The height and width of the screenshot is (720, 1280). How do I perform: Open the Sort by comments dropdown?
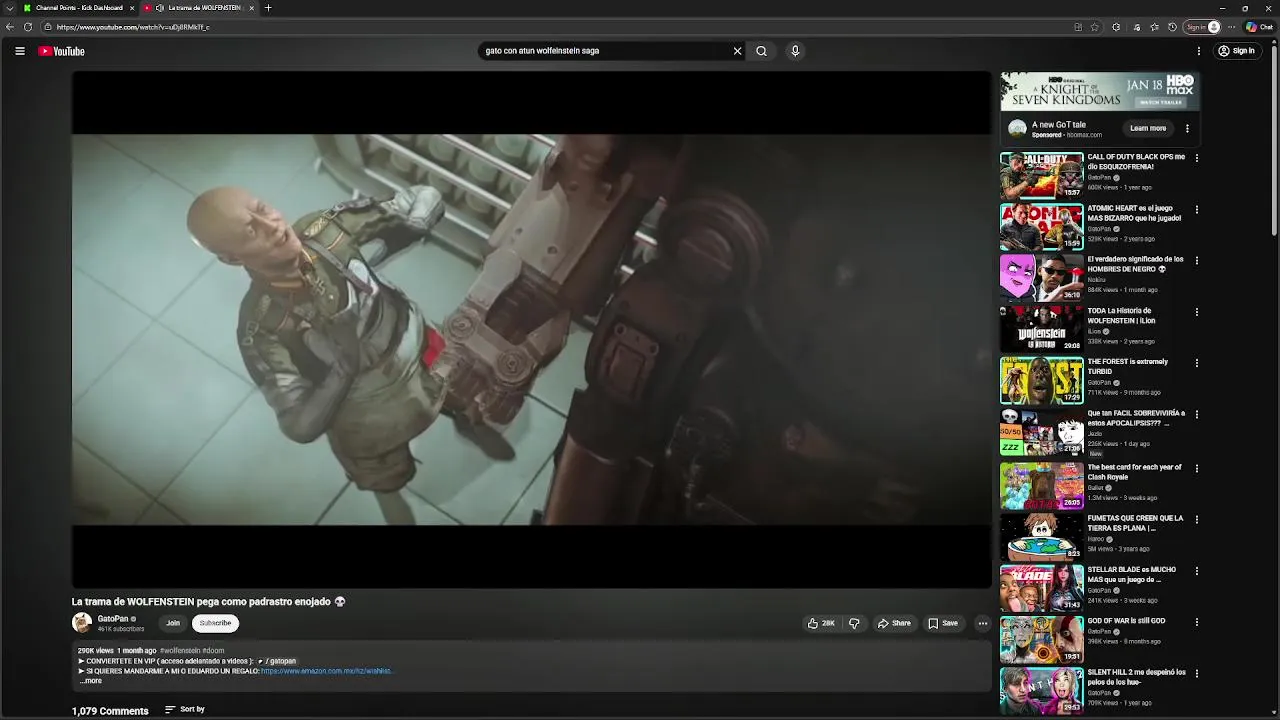pyautogui.click(x=185, y=709)
